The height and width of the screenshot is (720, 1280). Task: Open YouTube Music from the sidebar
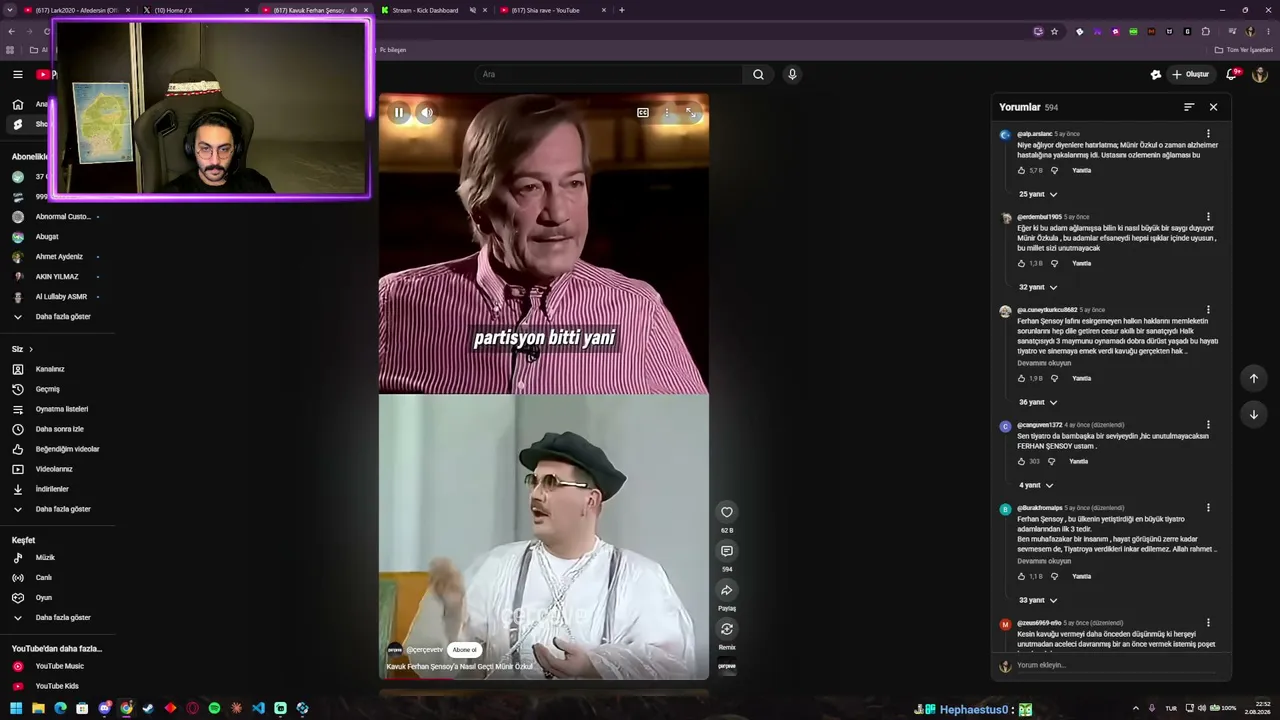[58, 666]
